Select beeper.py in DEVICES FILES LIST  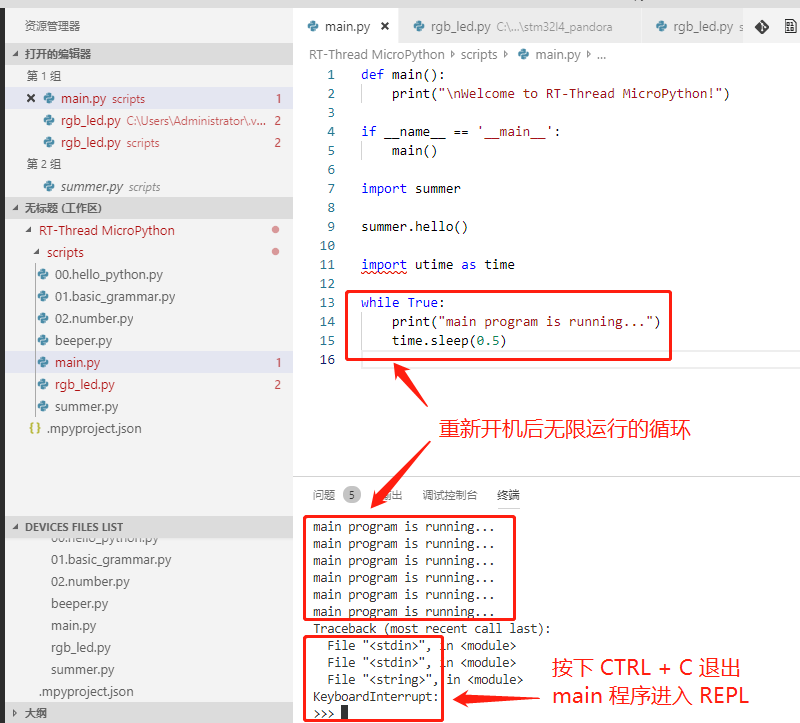click(x=79, y=604)
